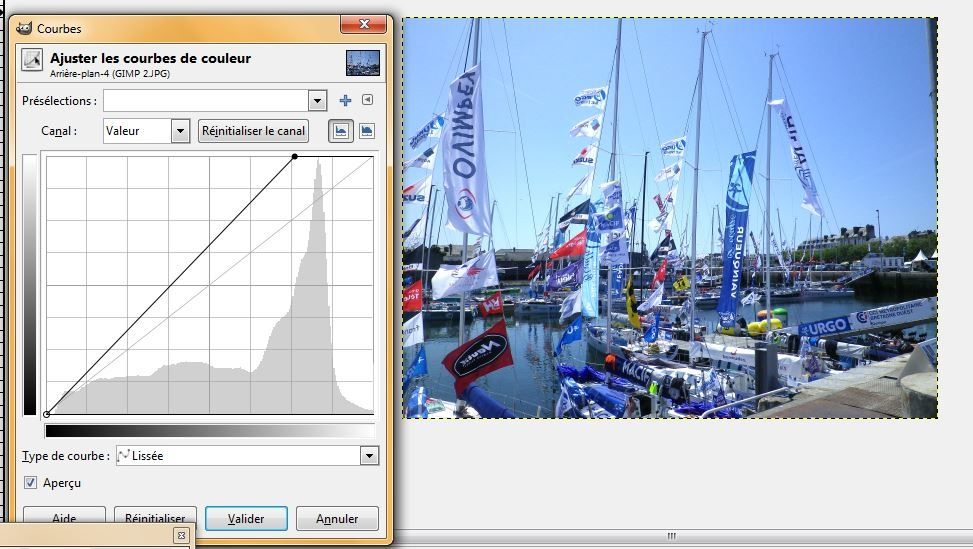The width and height of the screenshot is (973, 549).
Task: Click inside the Présélections combo field
Action: [x=206, y=100]
